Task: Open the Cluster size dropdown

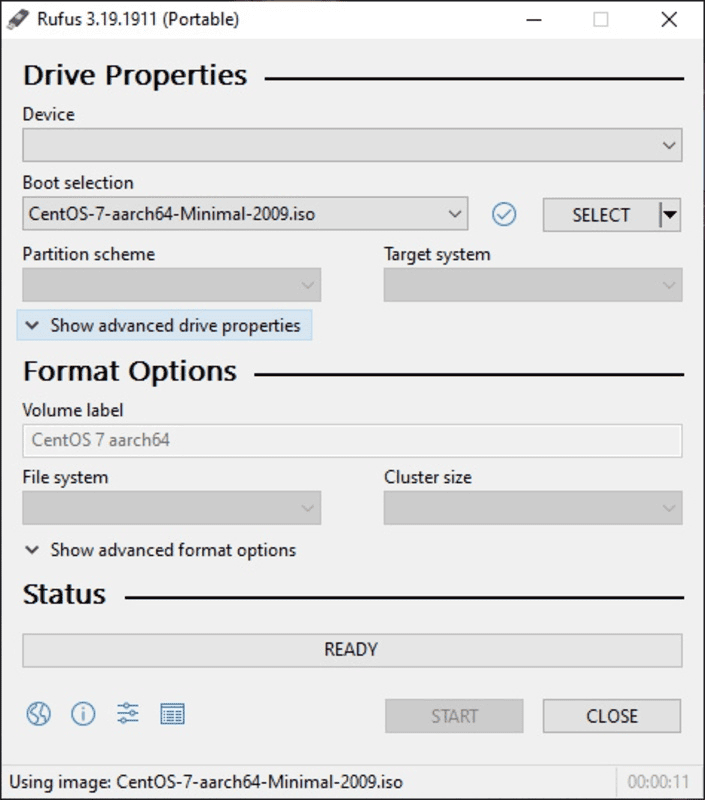Action: [533, 508]
